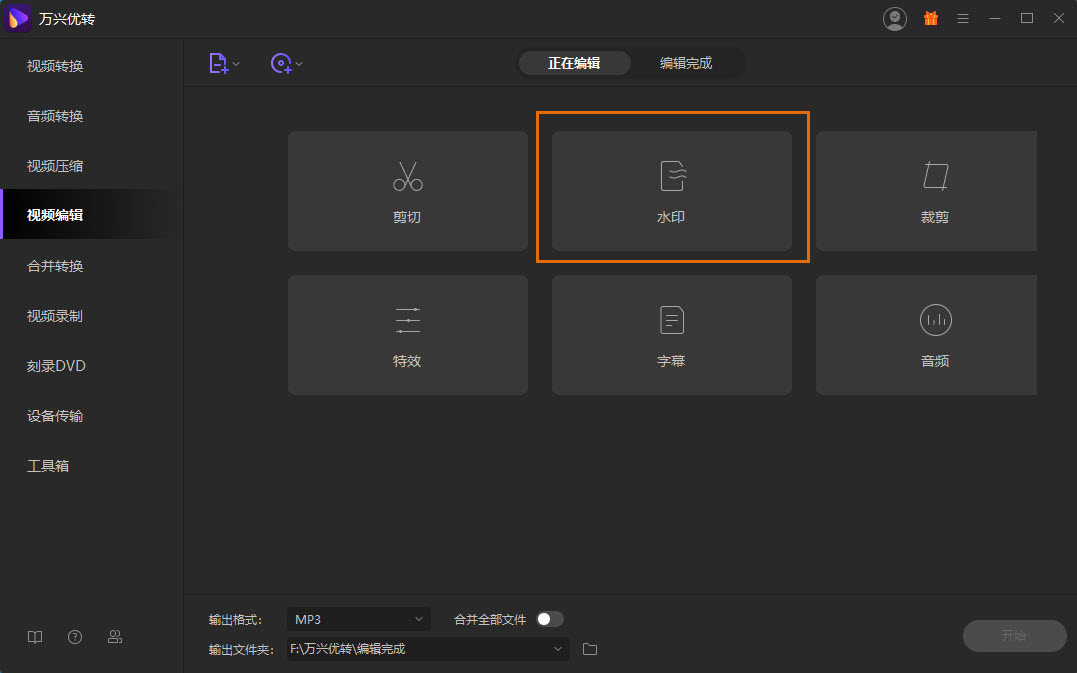Screen dimensions: 1077x673
Task: Click the gift box icon
Action: pyautogui.click(x=930, y=18)
